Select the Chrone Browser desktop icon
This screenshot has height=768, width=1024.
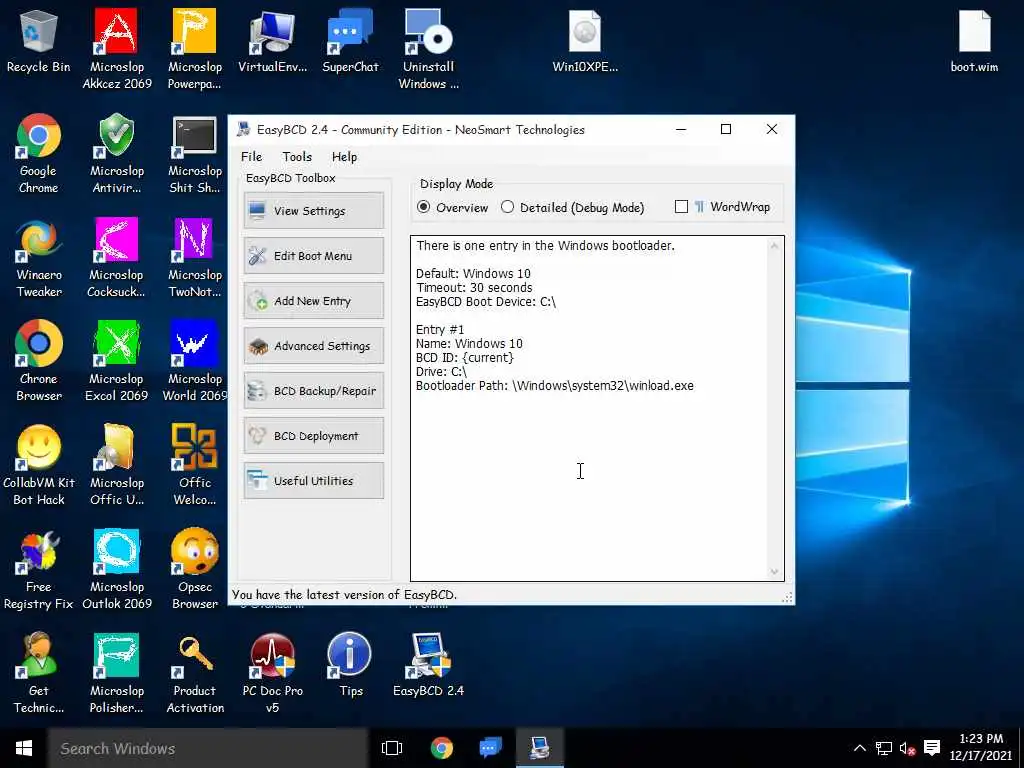pyautogui.click(x=39, y=362)
